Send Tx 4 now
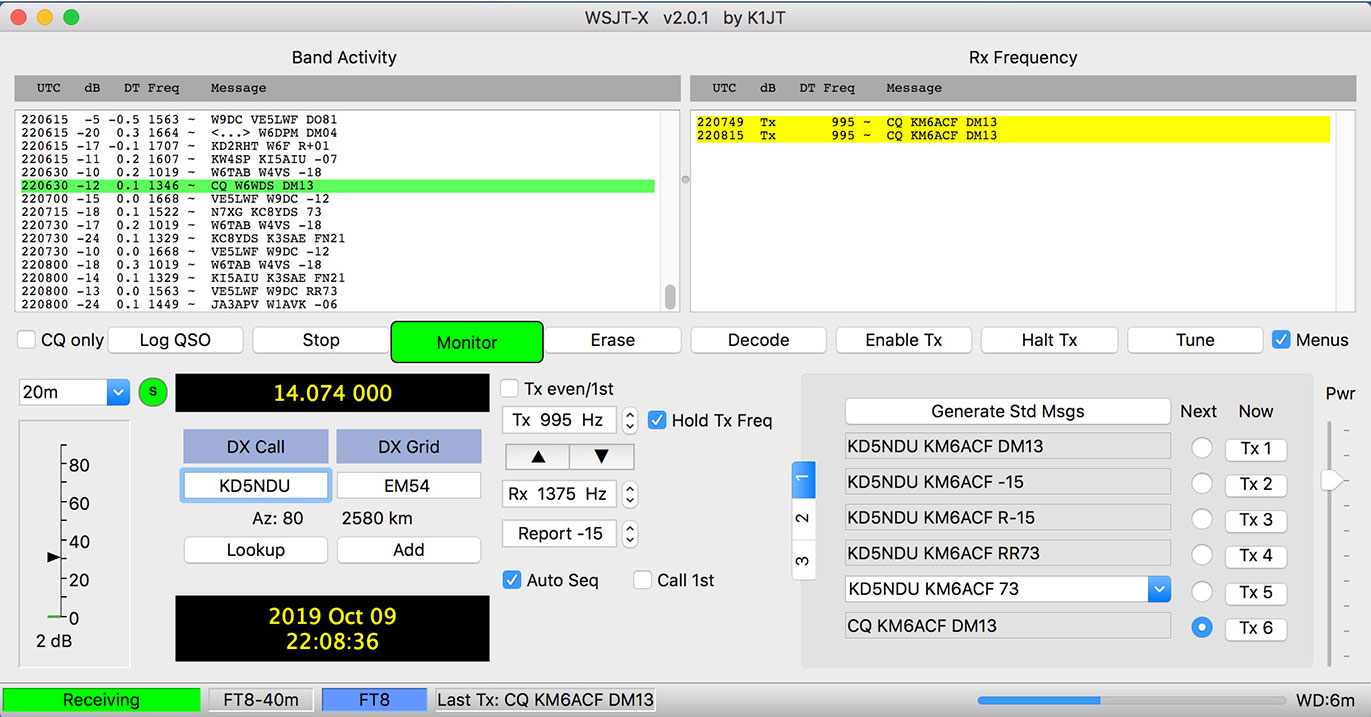Image resolution: width=1371 pixels, height=717 pixels. pos(1256,556)
